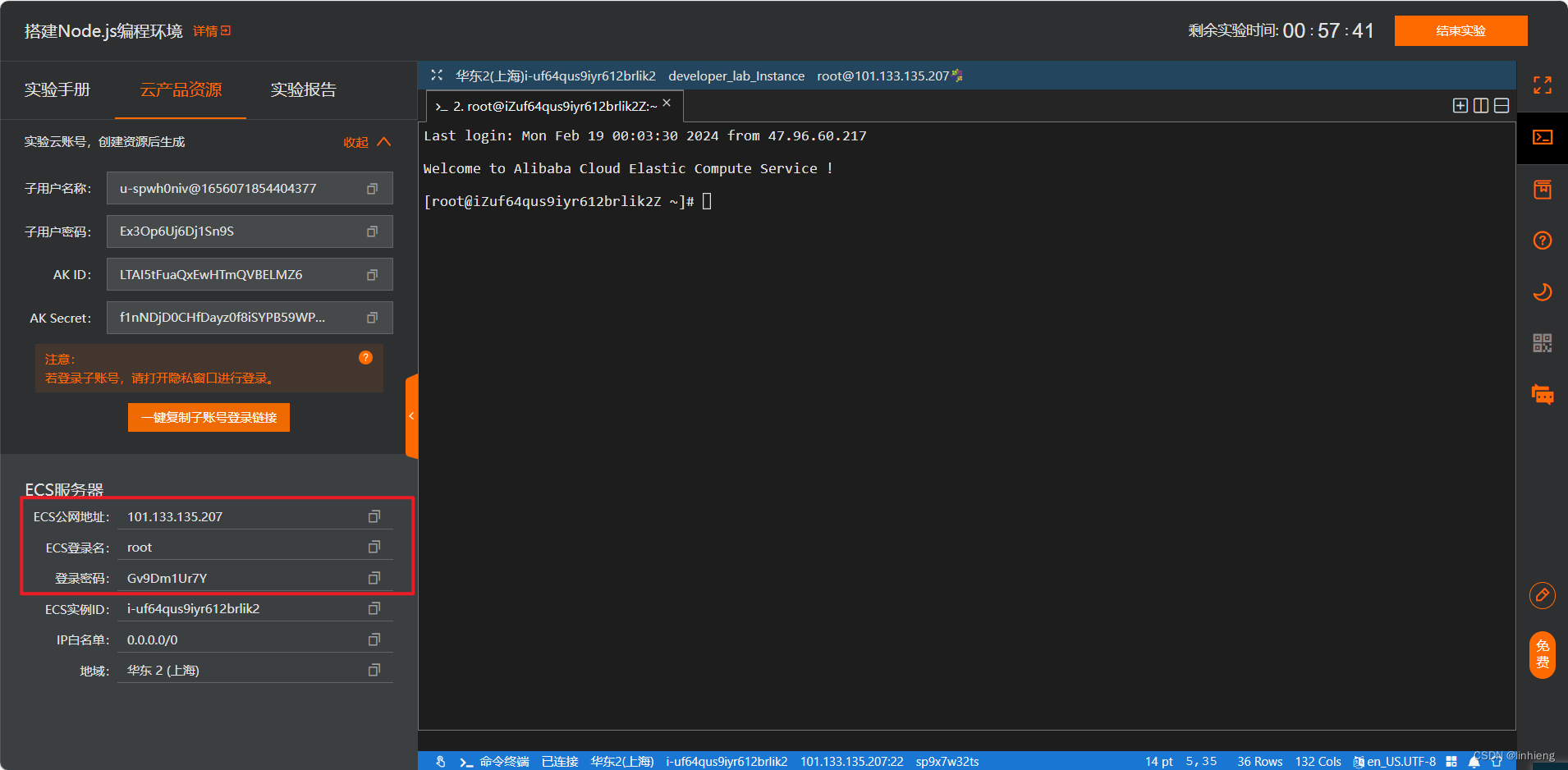Click the AK Secret value field
1568x770 pixels.
[x=250, y=318]
